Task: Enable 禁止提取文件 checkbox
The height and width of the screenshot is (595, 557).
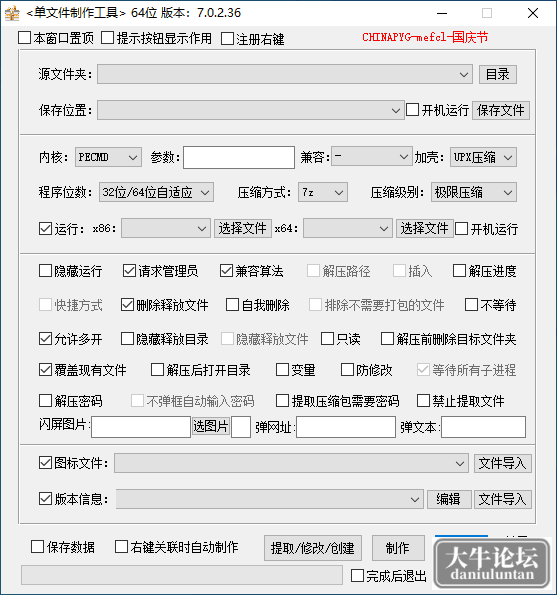Action: [423, 401]
